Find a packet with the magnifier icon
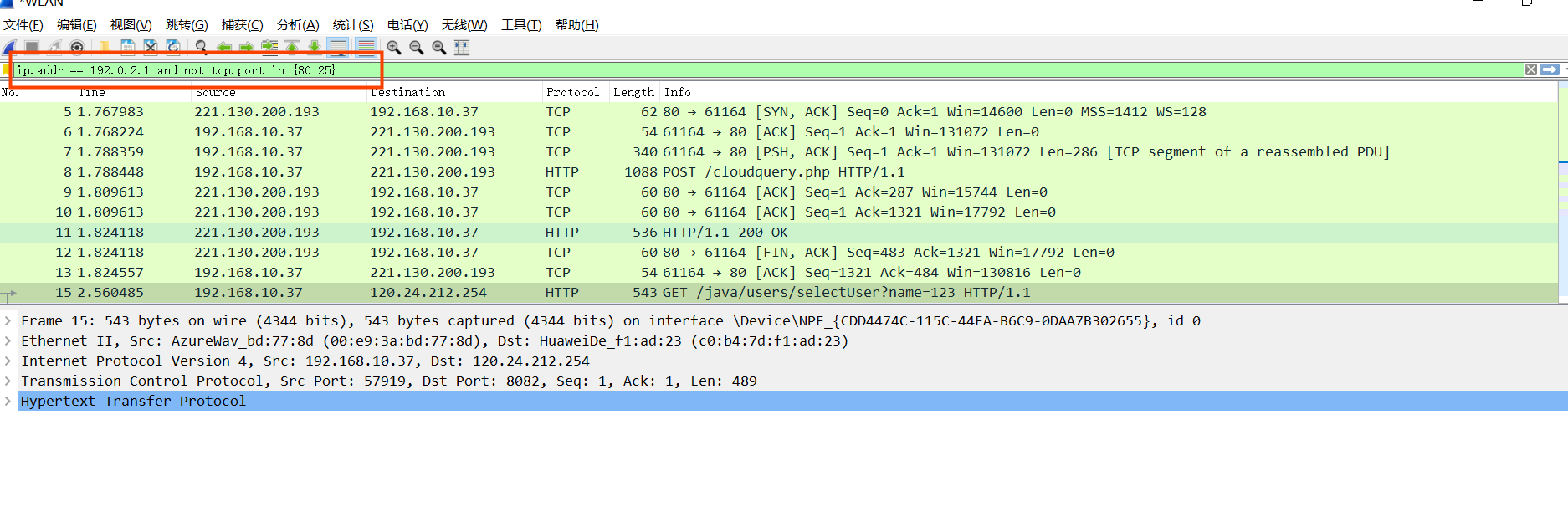The height and width of the screenshot is (517, 1568). pos(202,47)
